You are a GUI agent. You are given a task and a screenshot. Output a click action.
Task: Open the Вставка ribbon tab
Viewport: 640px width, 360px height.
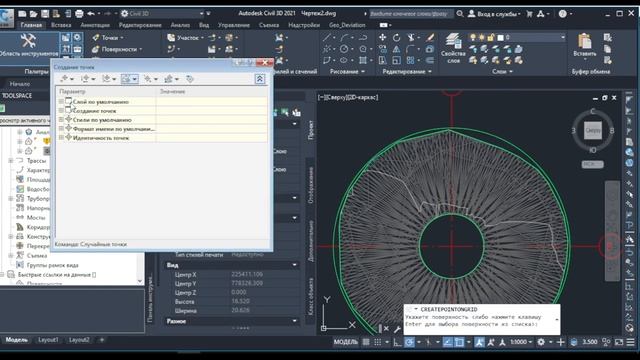click(61, 25)
